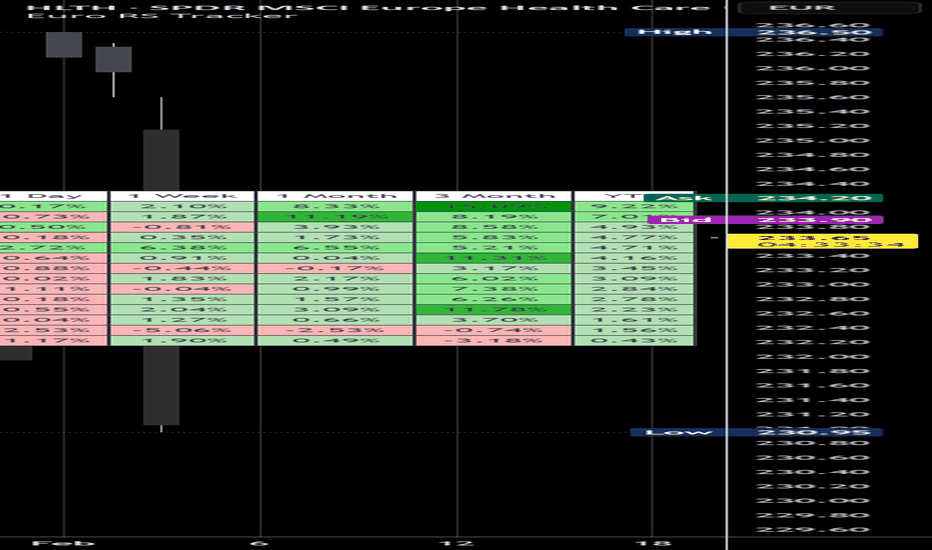Click the 230.00 price scale value
The height and width of the screenshot is (550, 932).
[813, 501]
